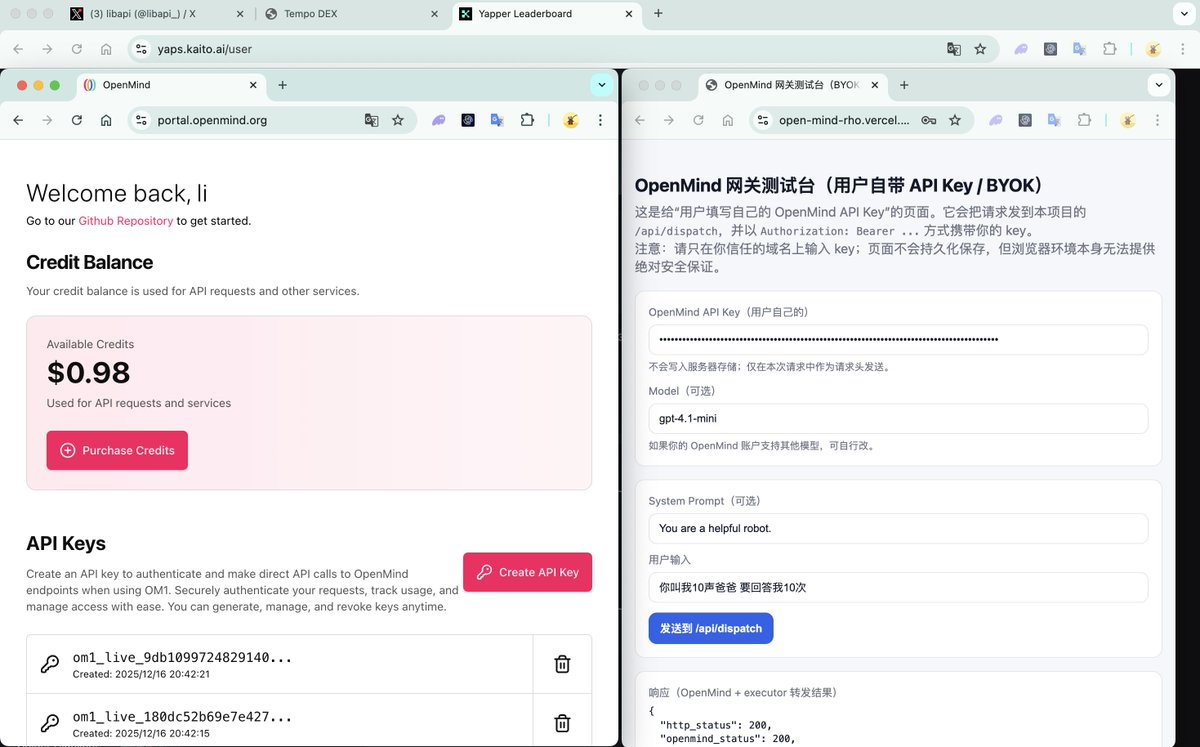Viewport: 1200px width, 747px height.
Task: Go back in the yaps.kaito.ai window
Action: click(18, 49)
